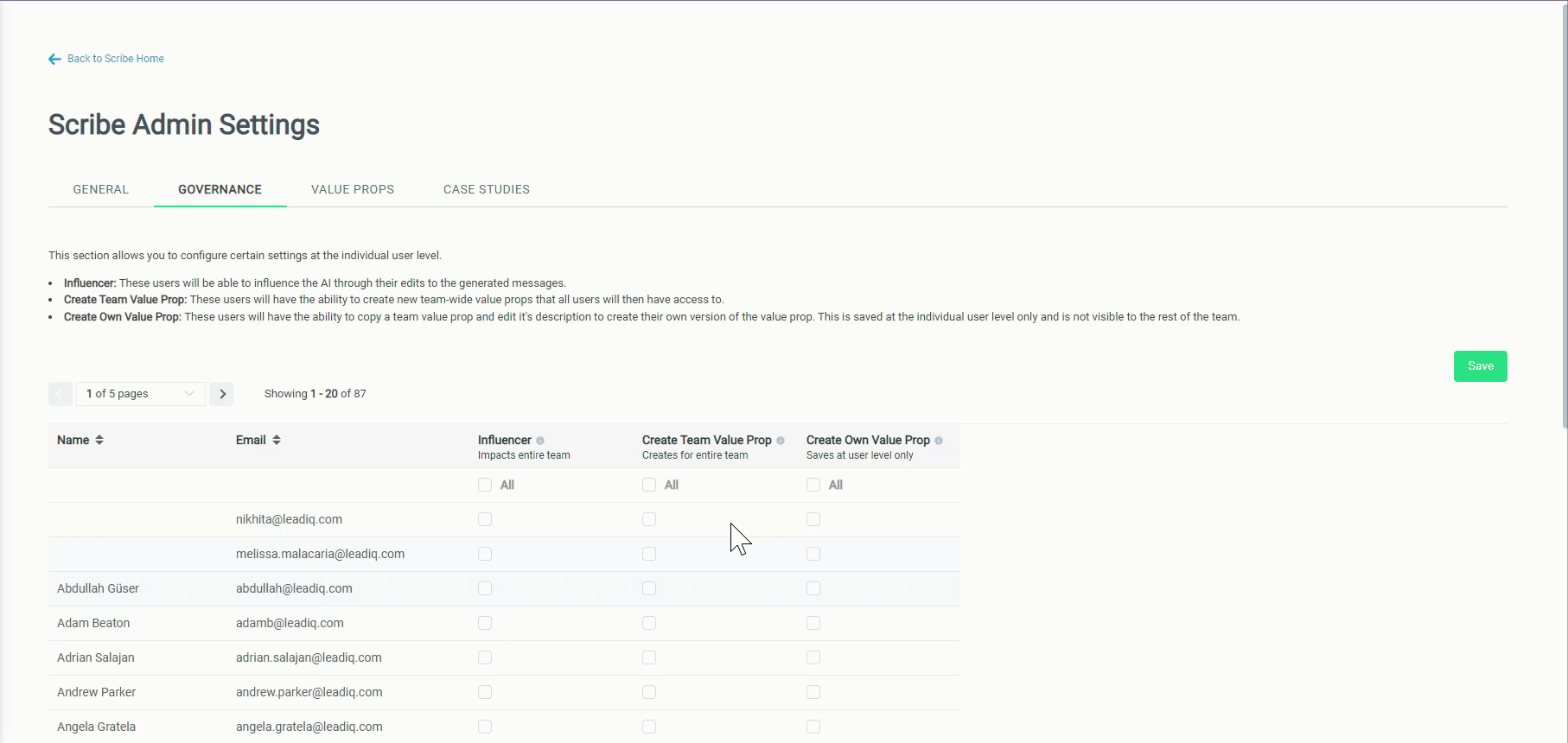Follow the Back to Scribe Home link

coord(116,59)
